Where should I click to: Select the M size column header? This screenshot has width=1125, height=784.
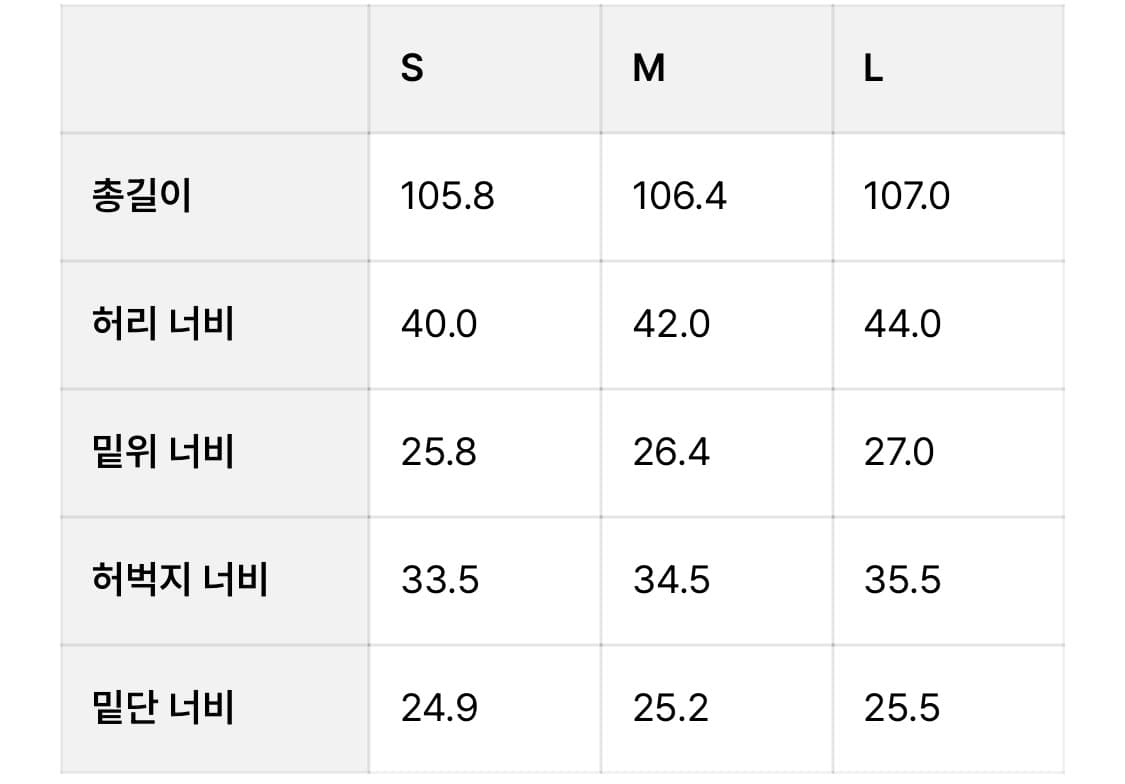[x=649, y=69]
